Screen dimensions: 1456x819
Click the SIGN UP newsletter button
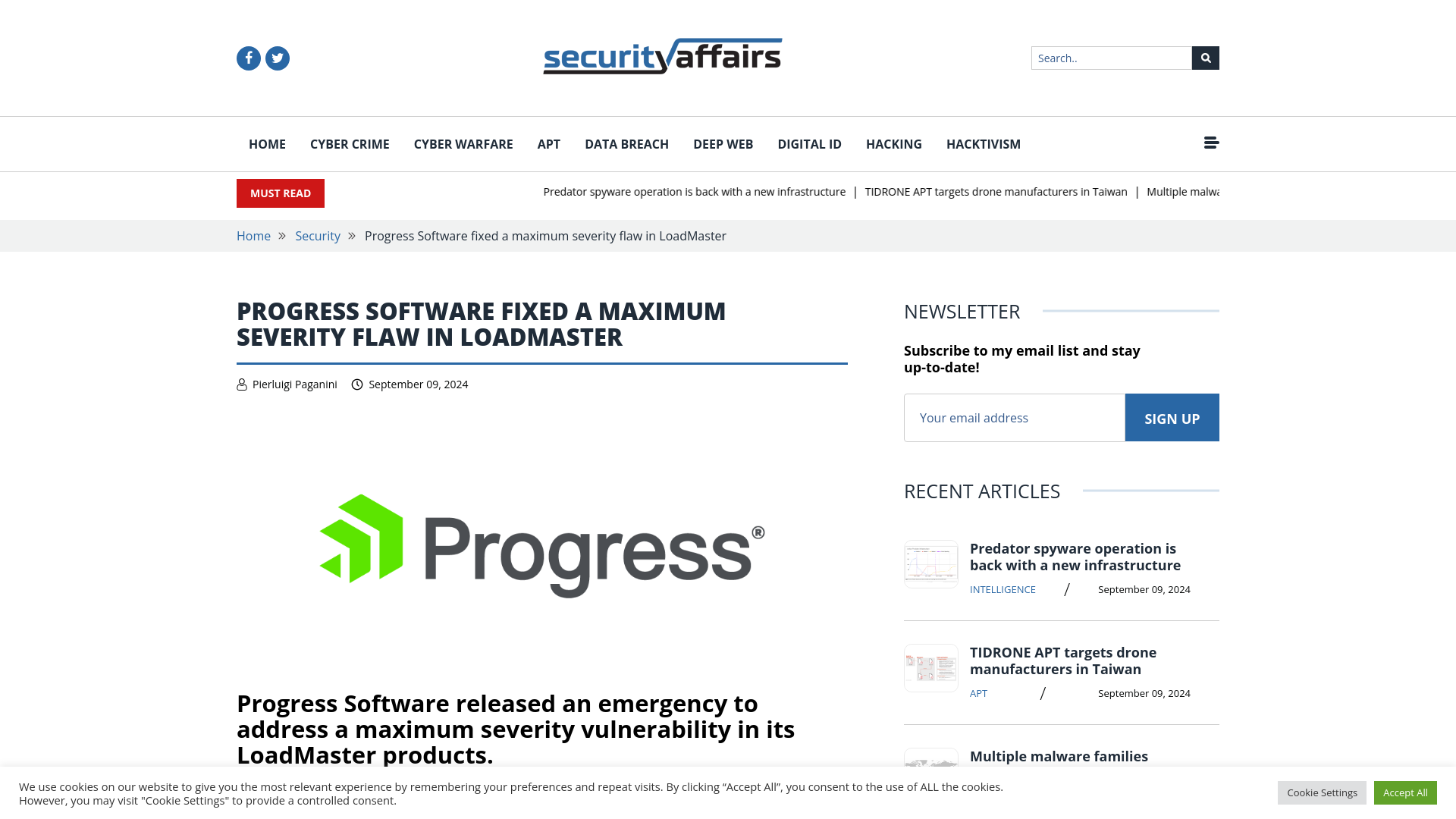(1172, 417)
